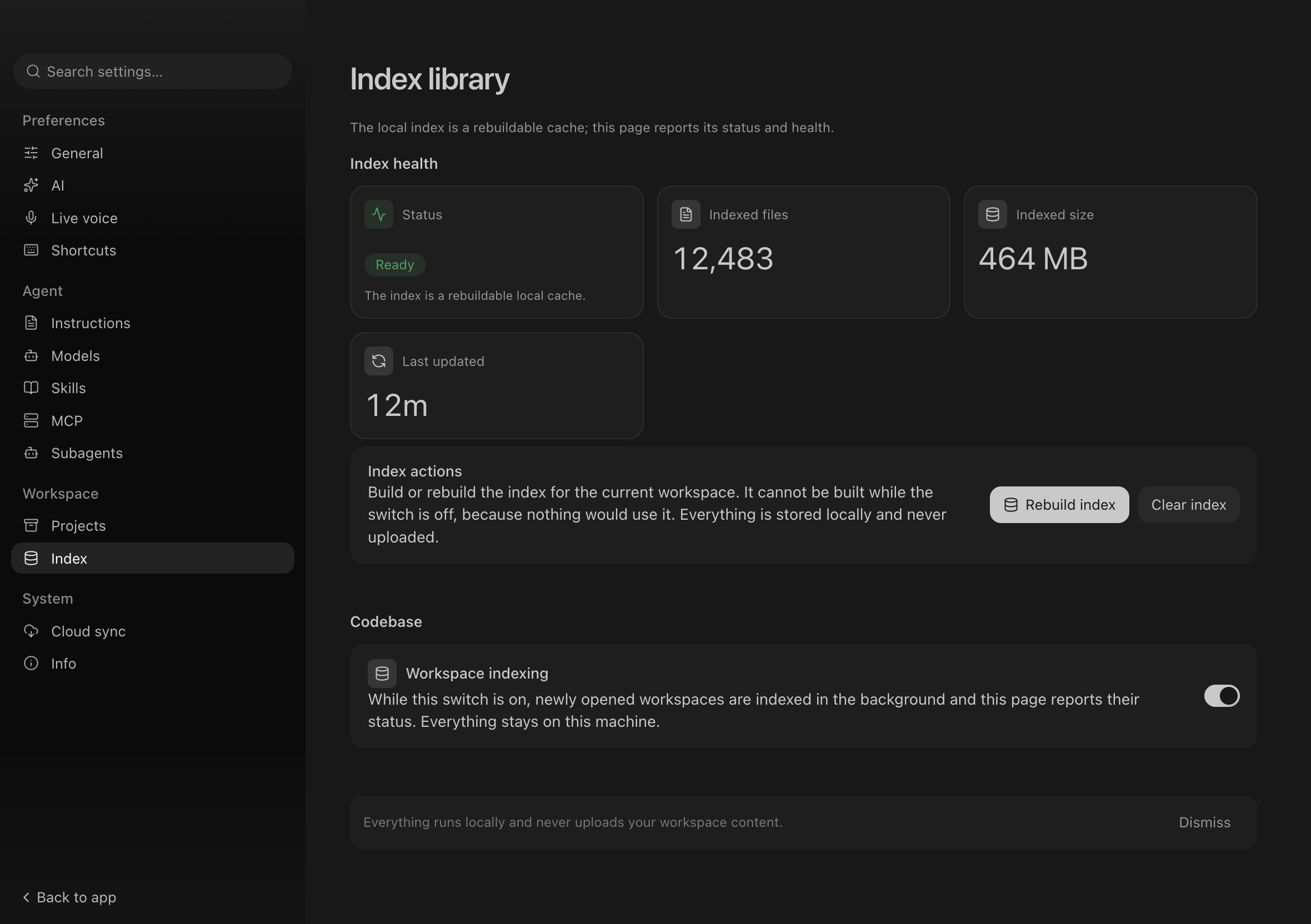This screenshot has height=924, width=1311.
Task: Click the Skills book icon
Action: [31, 388]
